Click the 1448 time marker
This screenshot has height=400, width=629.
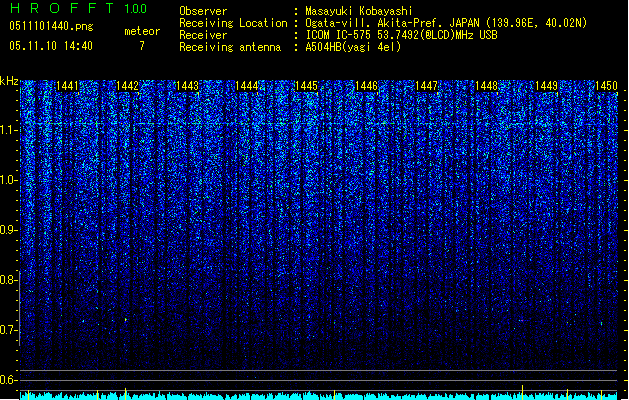(486, 86)
